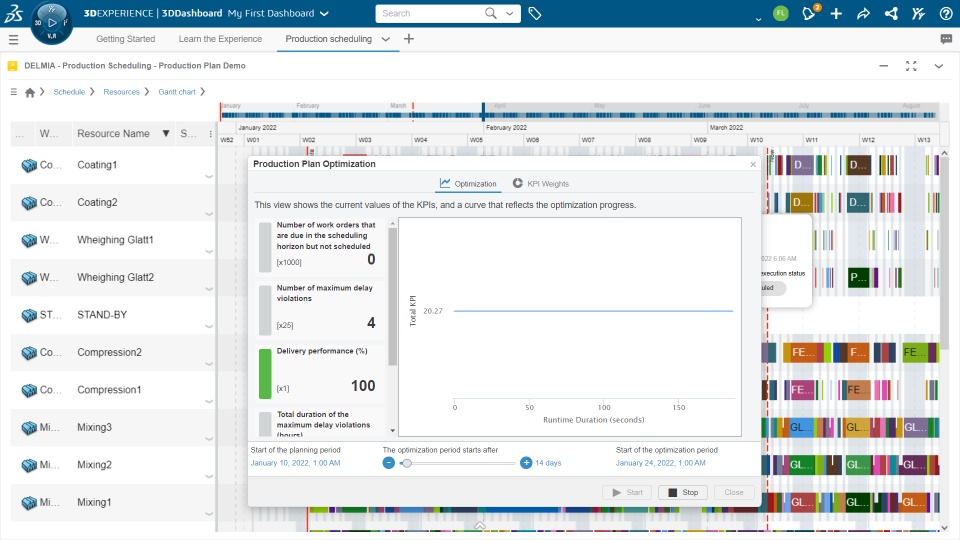The image size is (960, 540).
Task: Click the January 10, 2022 planning date
Action: pyautogui.click(x=295, y=463)
